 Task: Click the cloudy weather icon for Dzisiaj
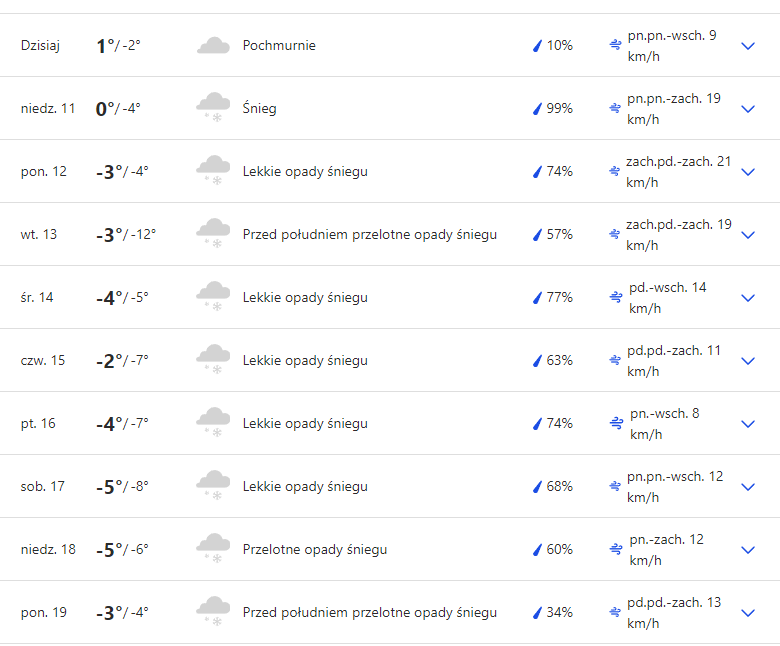pos(213,46)
